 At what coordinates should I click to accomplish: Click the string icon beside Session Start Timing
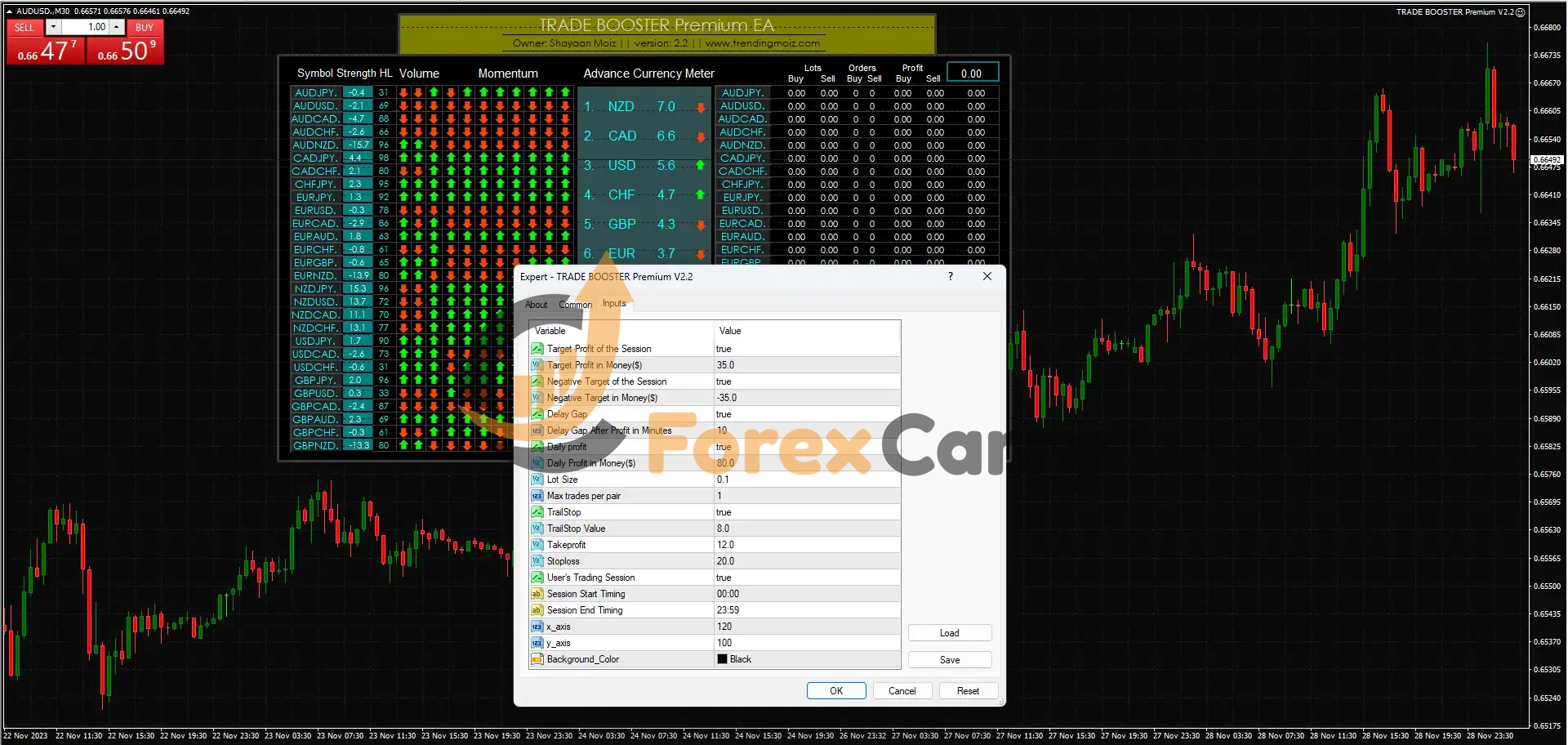537,594
